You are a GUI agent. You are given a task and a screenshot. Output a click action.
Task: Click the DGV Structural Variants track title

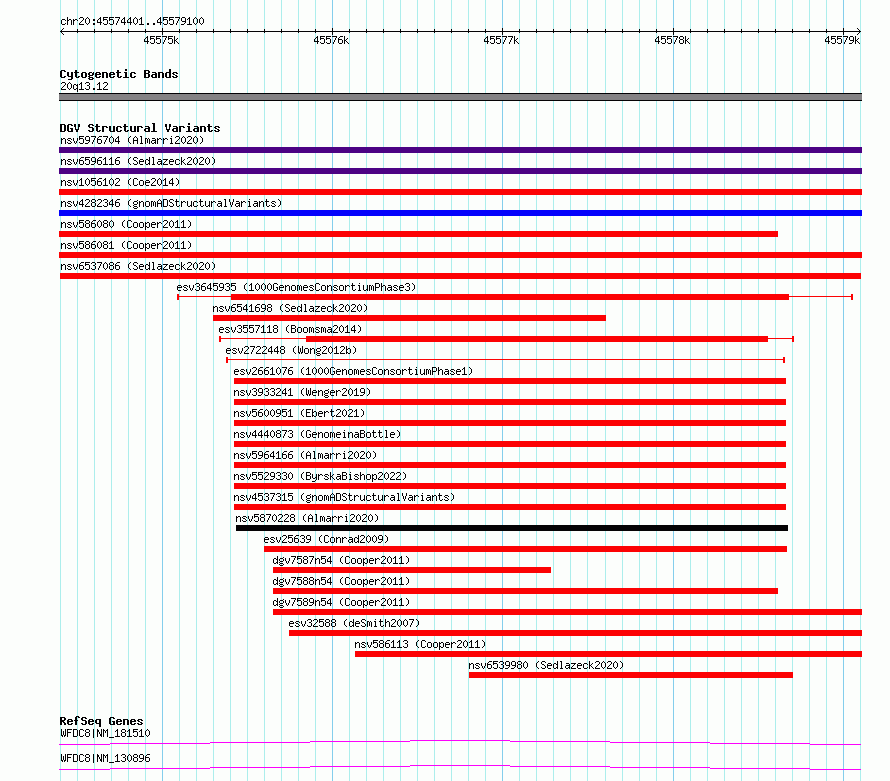(140, 128)
